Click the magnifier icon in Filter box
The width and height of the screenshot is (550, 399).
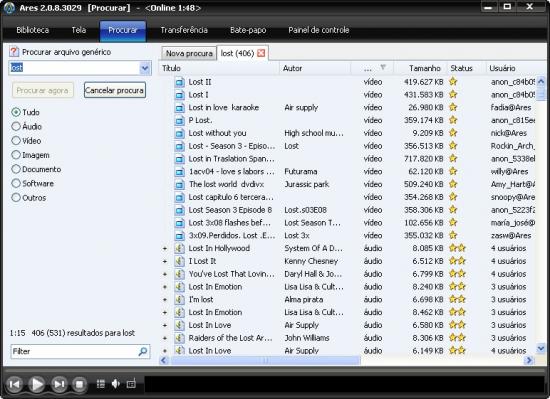(x=143, y=351)
